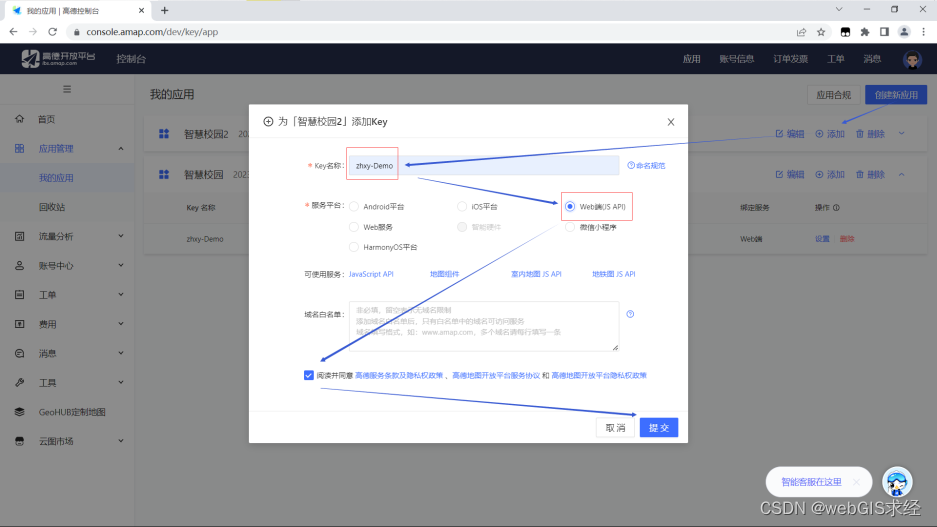Click the 创建新应用 button
The height and width of the screenshot is (527, 937).
896,95
